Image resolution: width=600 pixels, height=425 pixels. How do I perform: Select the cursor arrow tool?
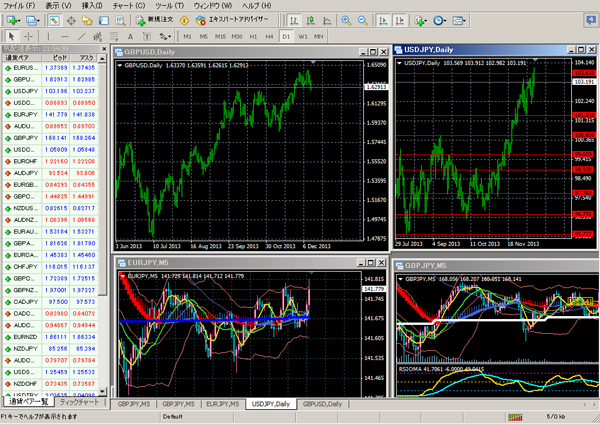pos(11,36)
